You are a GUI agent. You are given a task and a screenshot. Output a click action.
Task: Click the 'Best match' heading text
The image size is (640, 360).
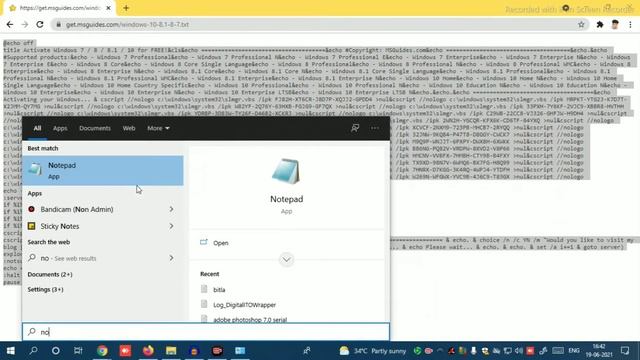point(43,148)
